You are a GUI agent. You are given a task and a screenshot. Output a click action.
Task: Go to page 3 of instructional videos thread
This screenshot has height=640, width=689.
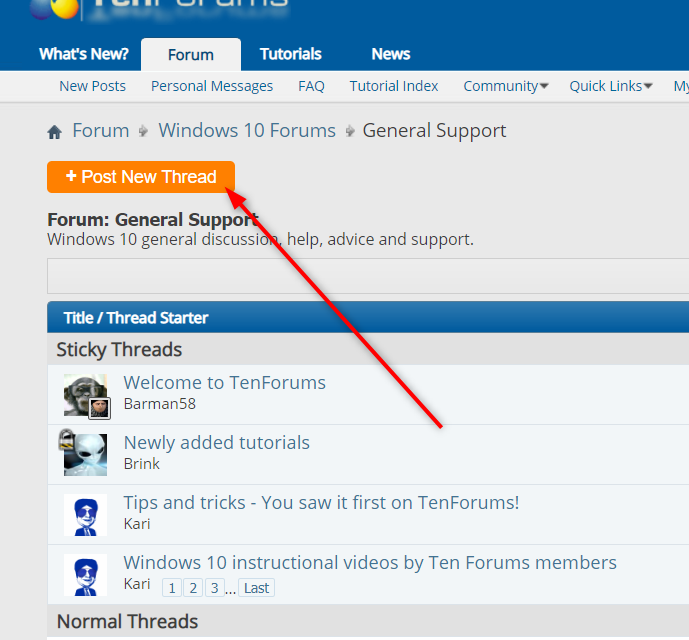click(214, 588)
